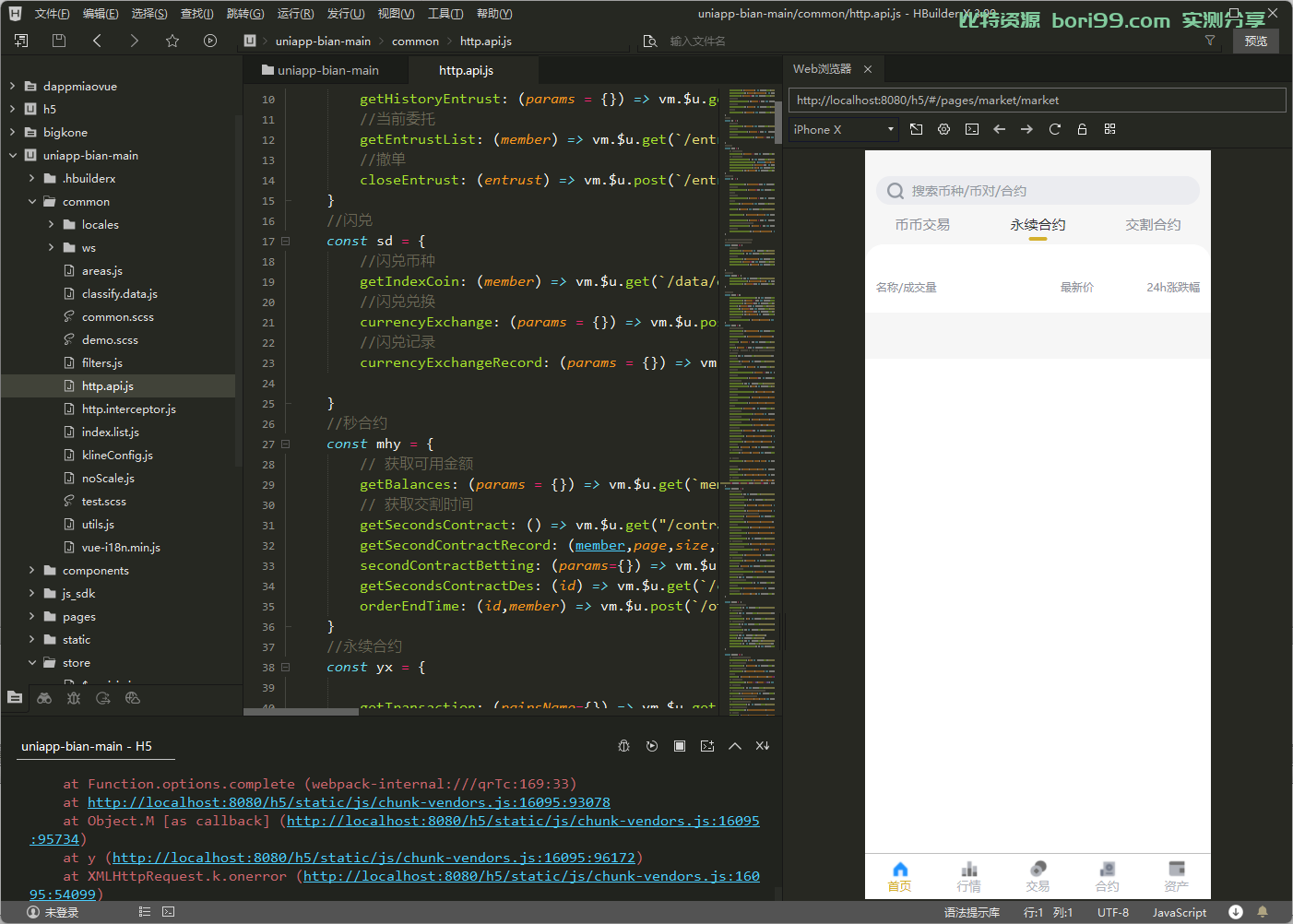
Task: Go forward with the right chevron toolbar icon
Action: coord(135,41)
